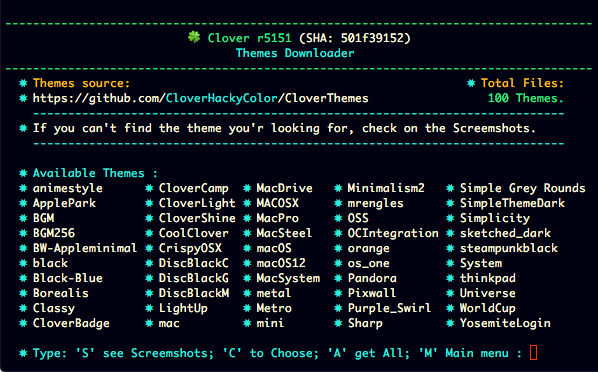Select the metal theme name

point(274,293)
